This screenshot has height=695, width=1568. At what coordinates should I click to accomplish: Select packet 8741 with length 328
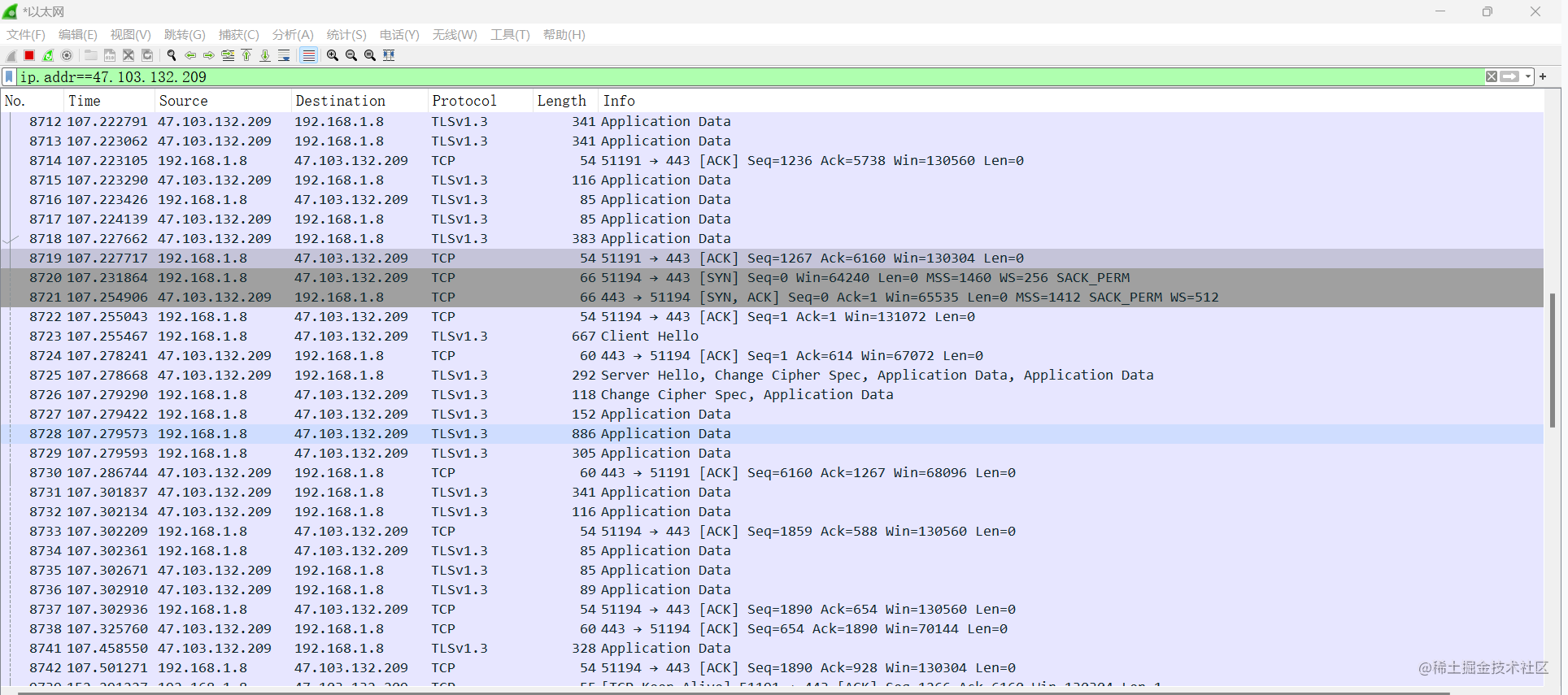click(772, 649)
